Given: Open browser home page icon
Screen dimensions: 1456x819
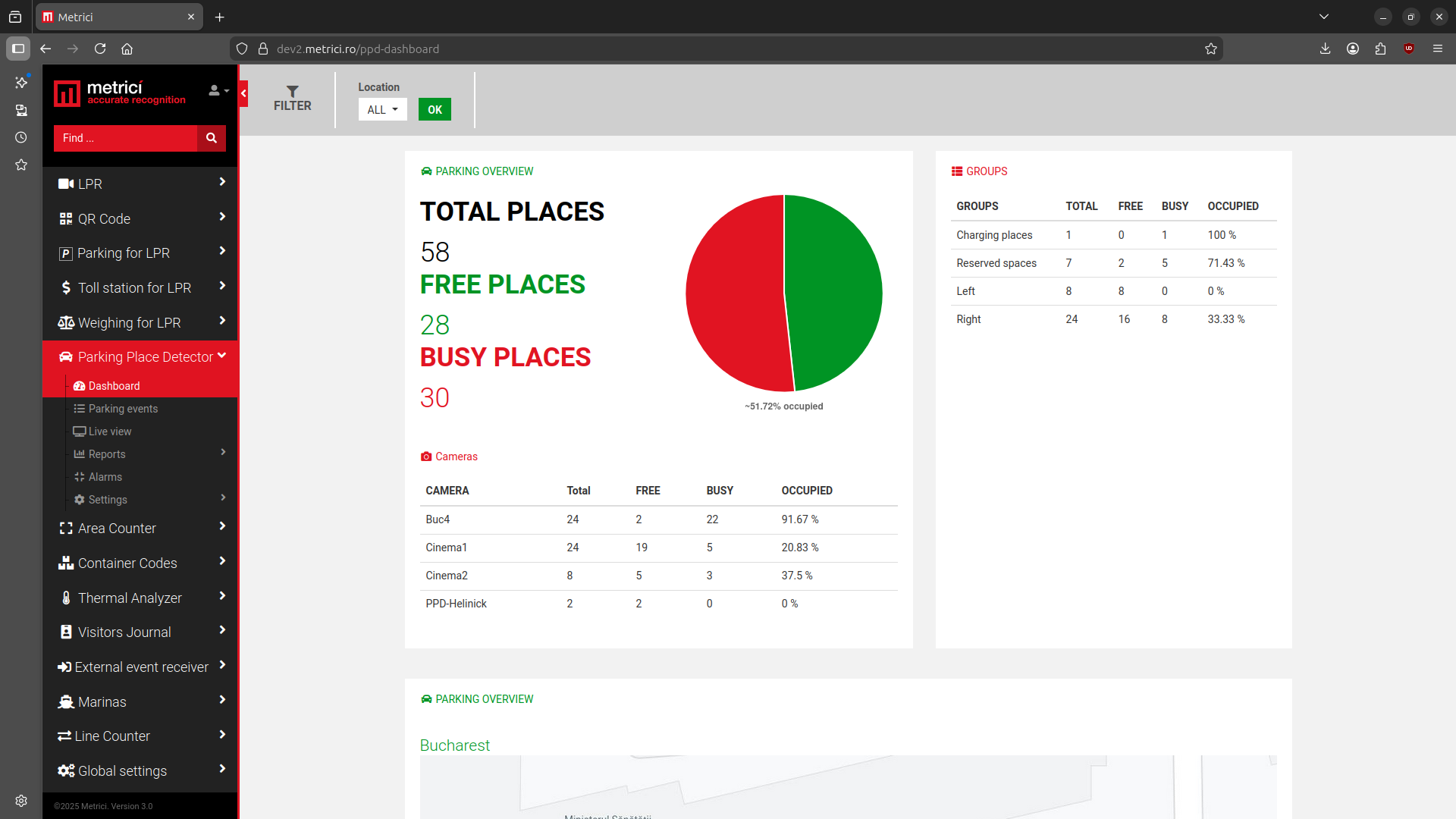Looking at the screenshot, I should coord(127,49).
